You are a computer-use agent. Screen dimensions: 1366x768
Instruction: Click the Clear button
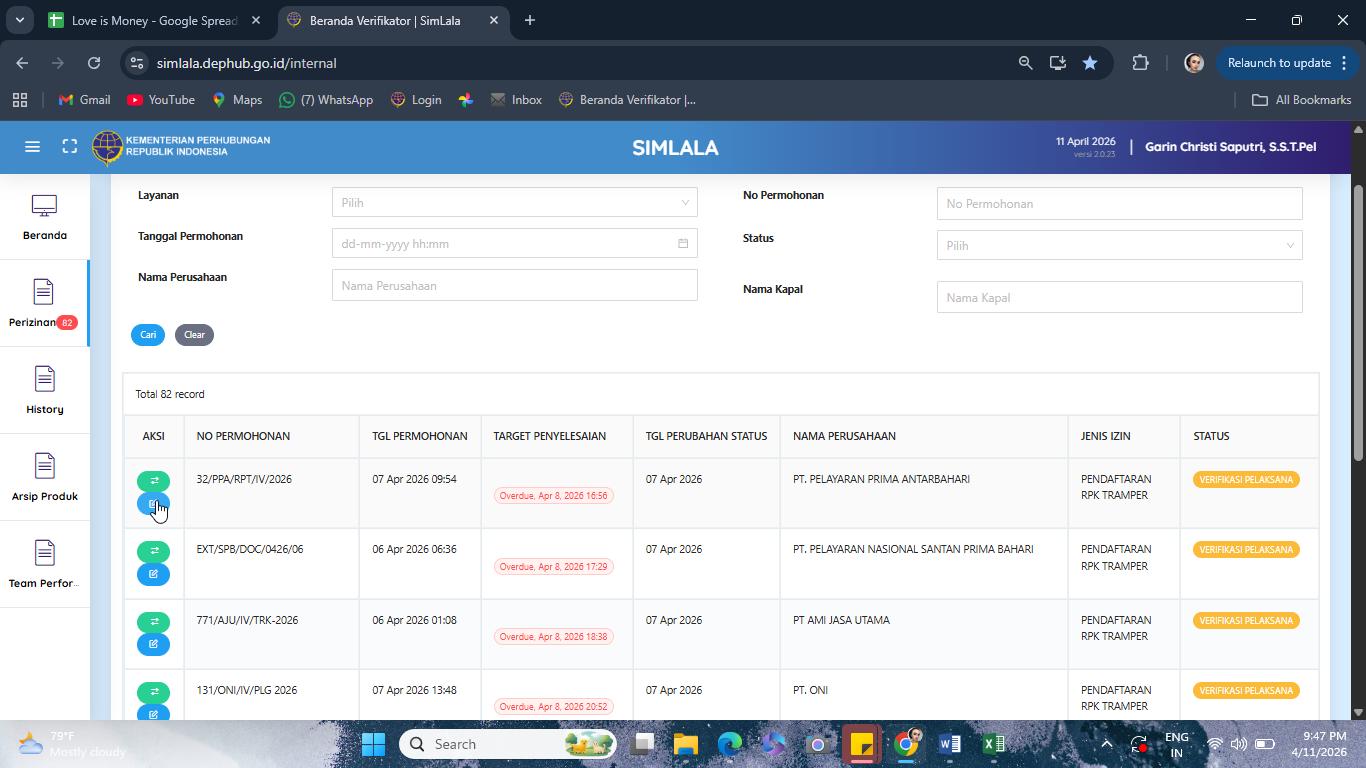[x=194, y=335]
